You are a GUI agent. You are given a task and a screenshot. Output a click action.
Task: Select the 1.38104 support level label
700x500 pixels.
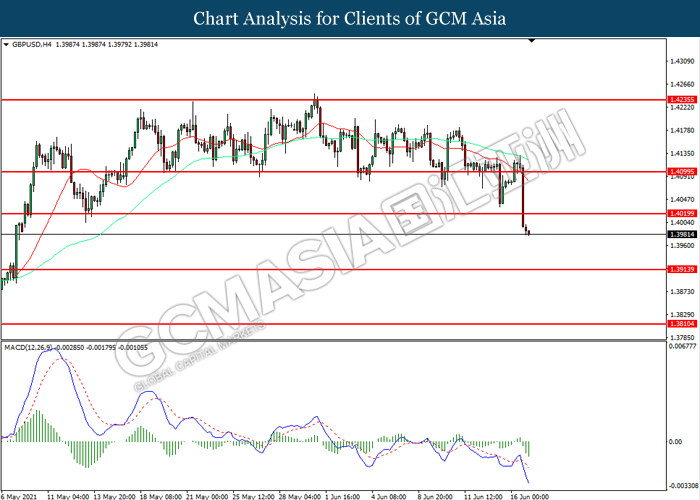[x=682, y=324]
